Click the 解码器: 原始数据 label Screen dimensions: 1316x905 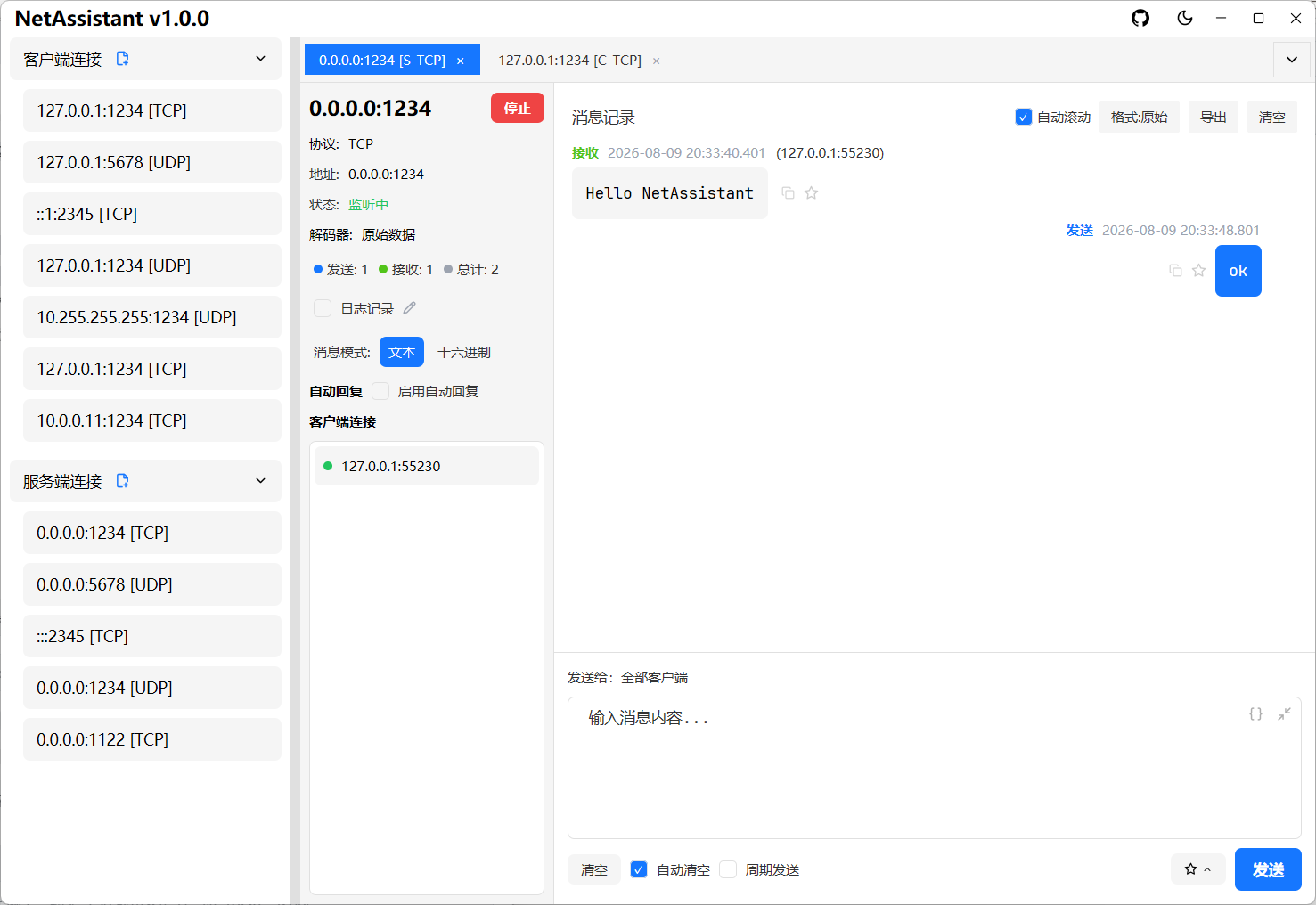click(363, 234)
